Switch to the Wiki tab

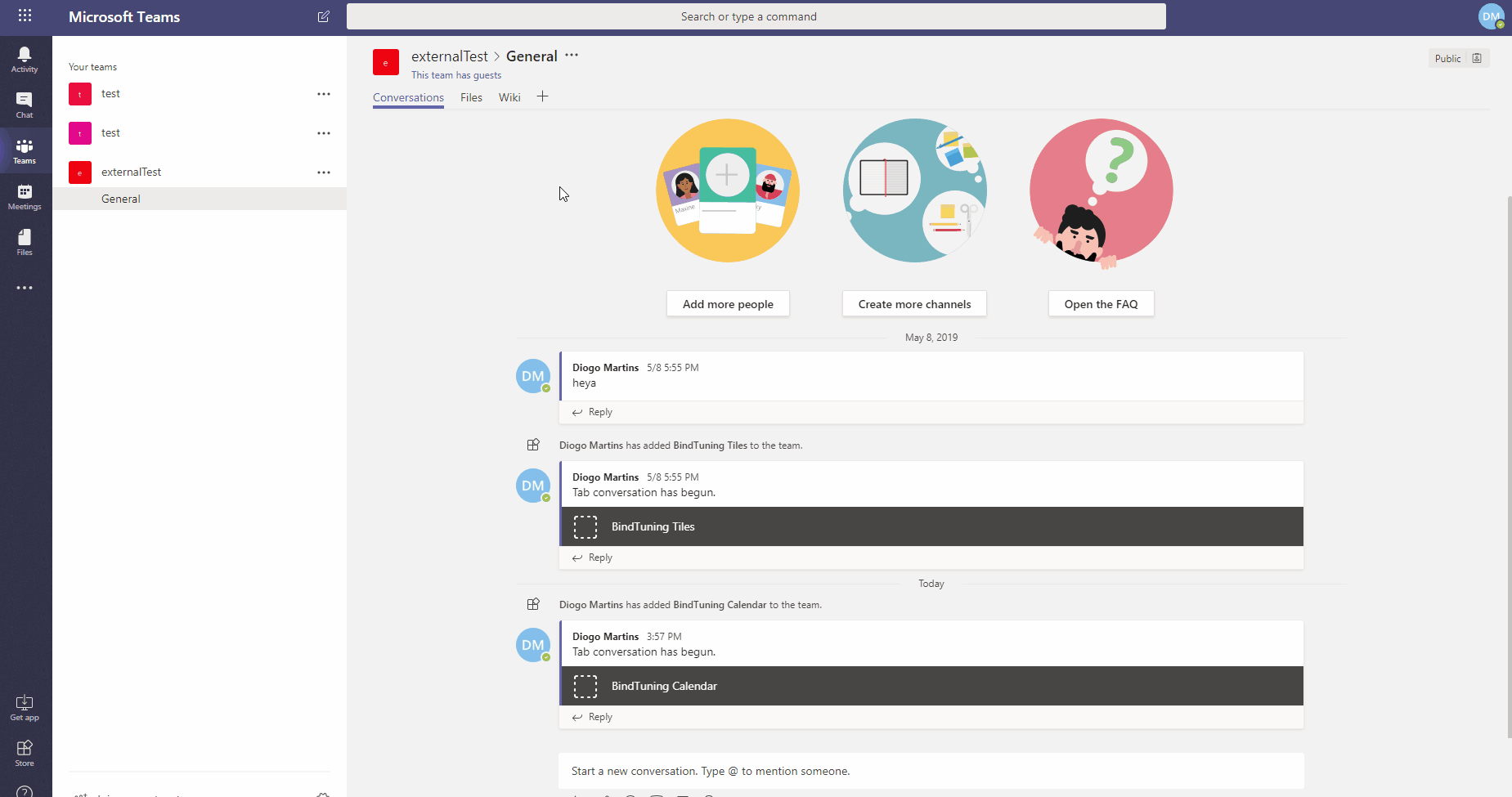point(509,97)
